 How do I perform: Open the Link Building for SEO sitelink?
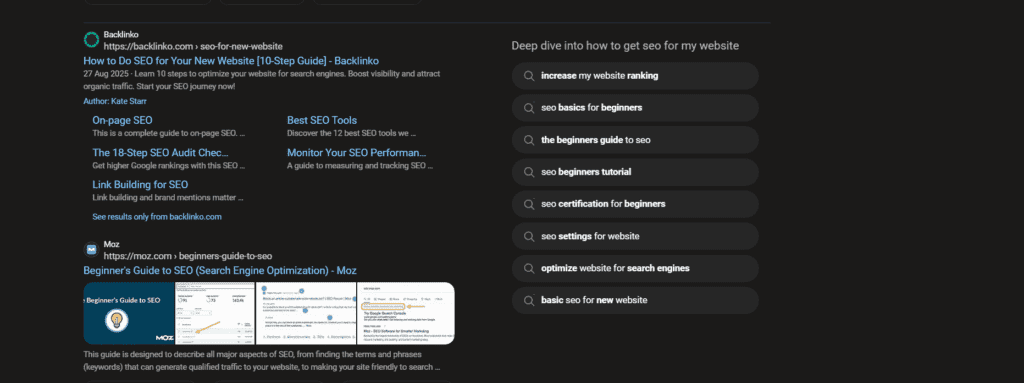140,184
